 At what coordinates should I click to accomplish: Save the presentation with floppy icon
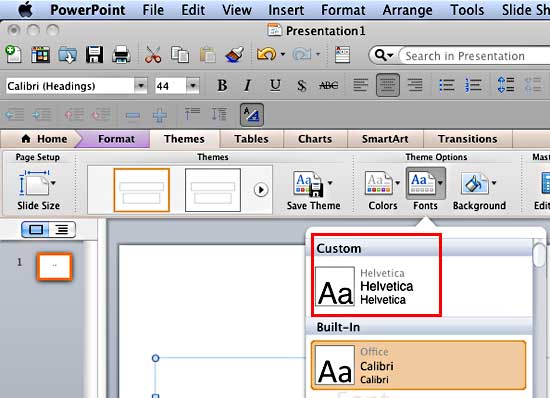coord(94,55)
